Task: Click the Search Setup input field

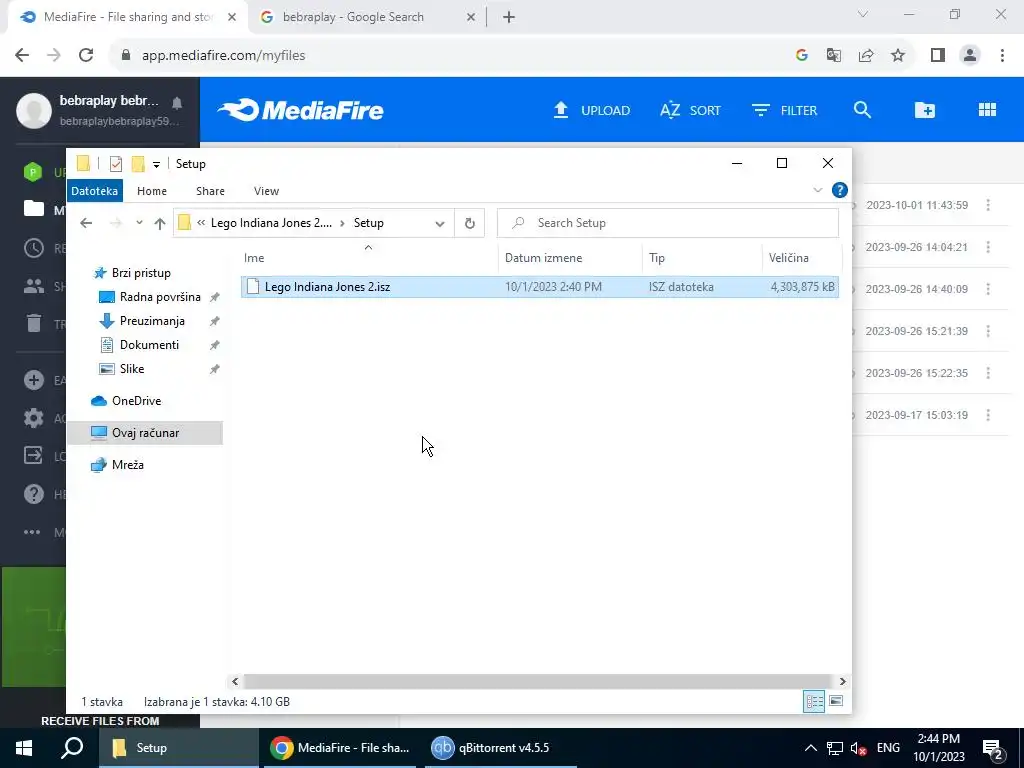Action: tap(668, 223)
